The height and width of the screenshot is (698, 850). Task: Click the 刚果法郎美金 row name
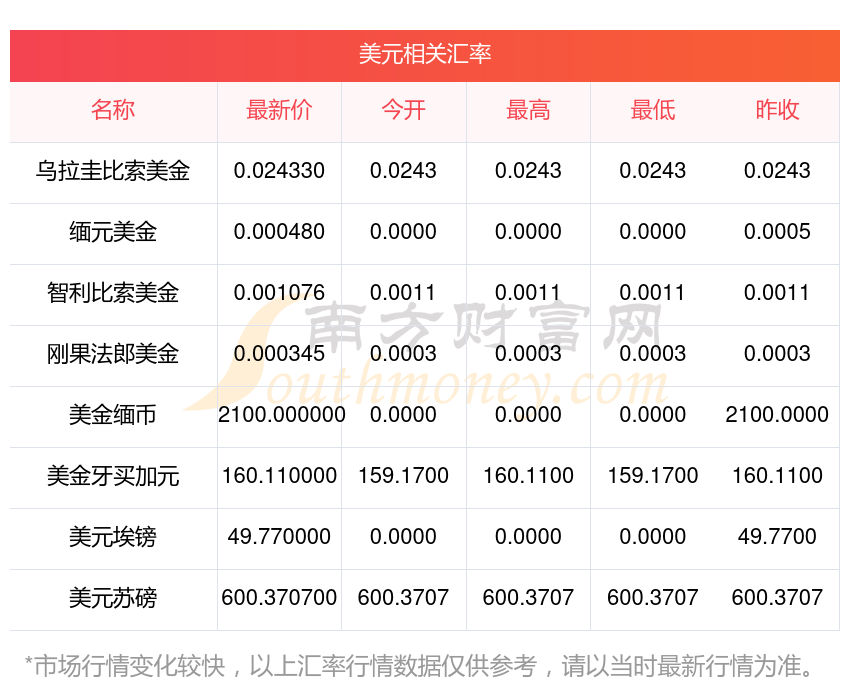pyautogui.click(x=113, y=354)
